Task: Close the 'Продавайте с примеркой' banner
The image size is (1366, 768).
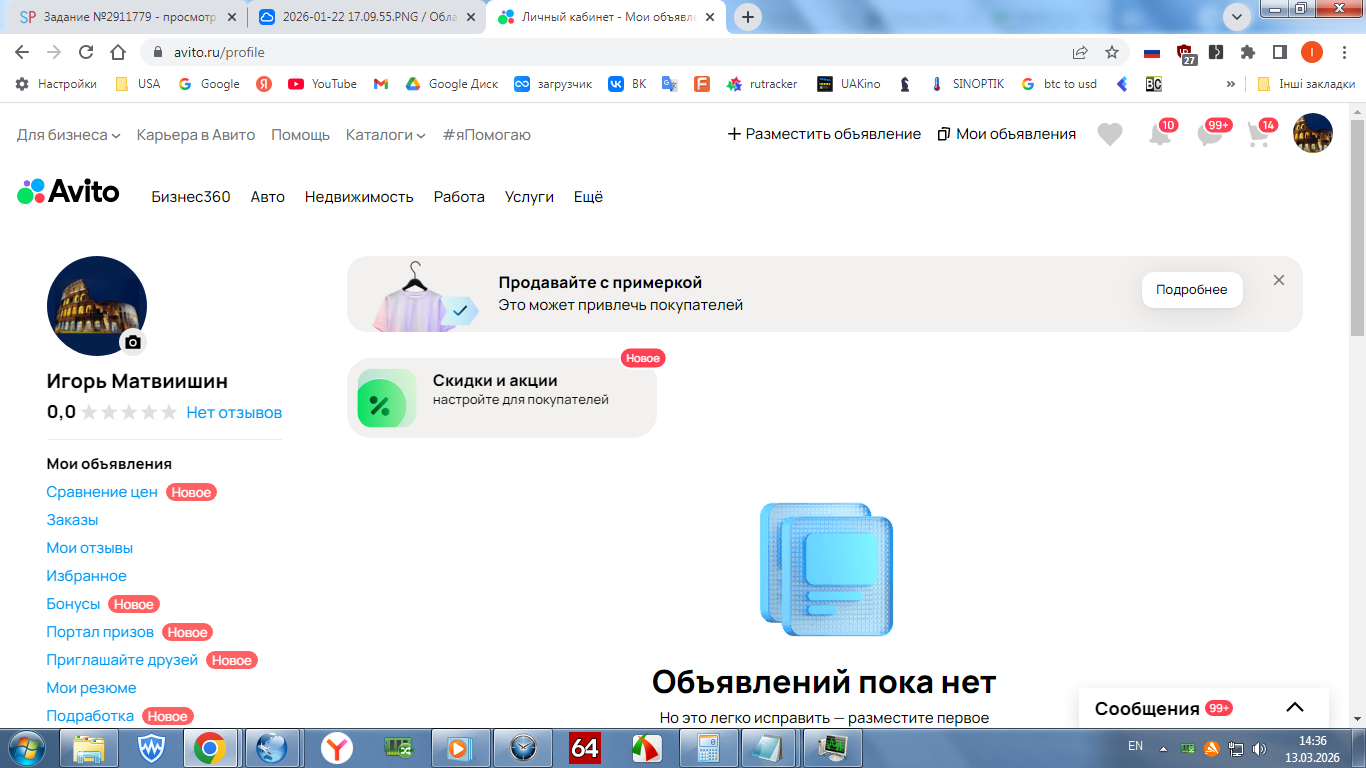Action: point(1279,281)
